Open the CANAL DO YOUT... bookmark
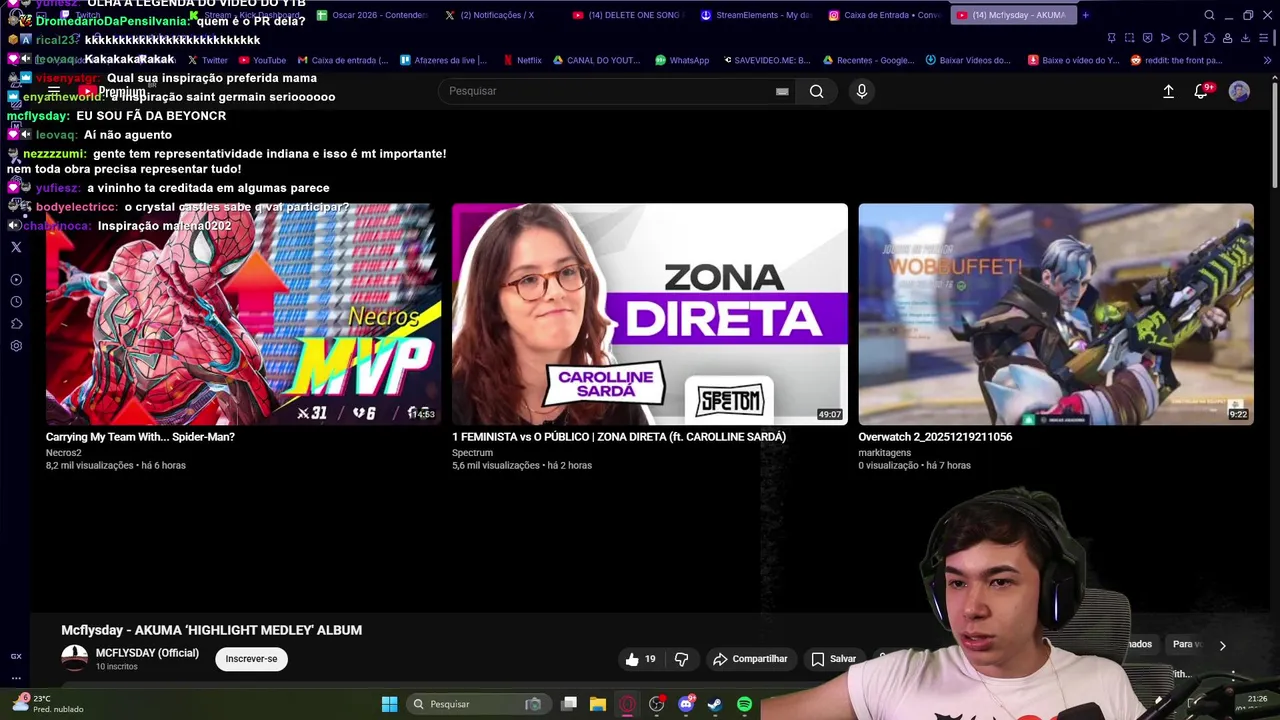This screenshot has width=1280, height=720. click(596, 60)
